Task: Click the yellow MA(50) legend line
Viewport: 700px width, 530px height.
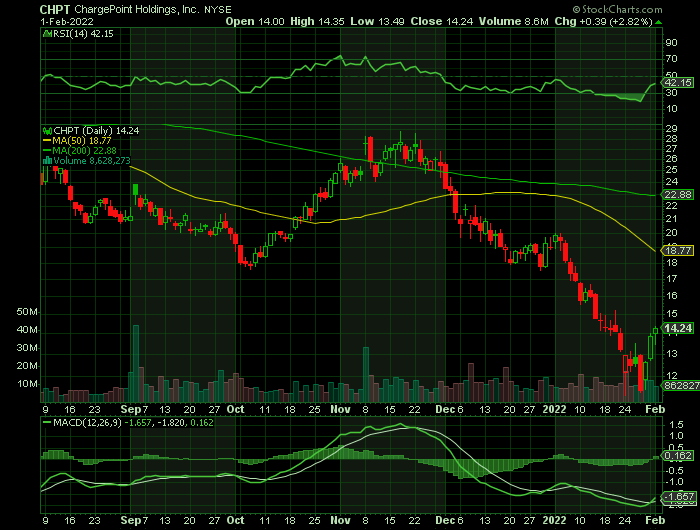Action: pos(45,140)
